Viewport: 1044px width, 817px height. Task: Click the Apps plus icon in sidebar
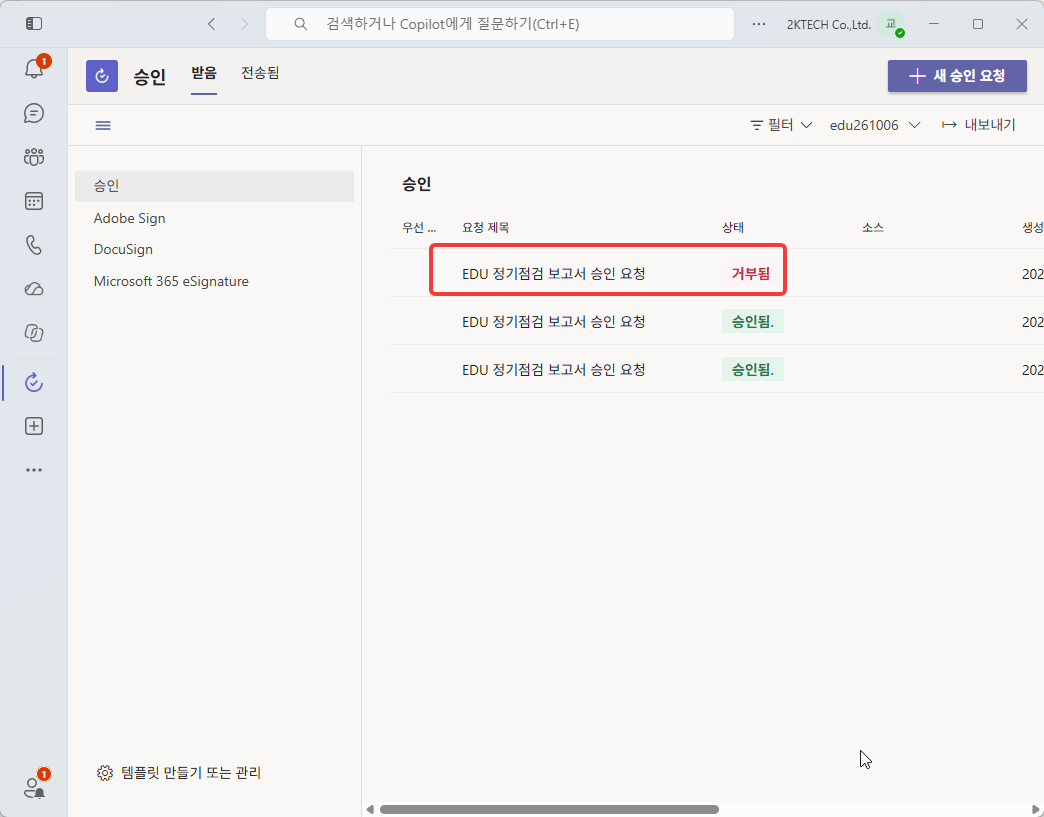[x=34, y=426]
